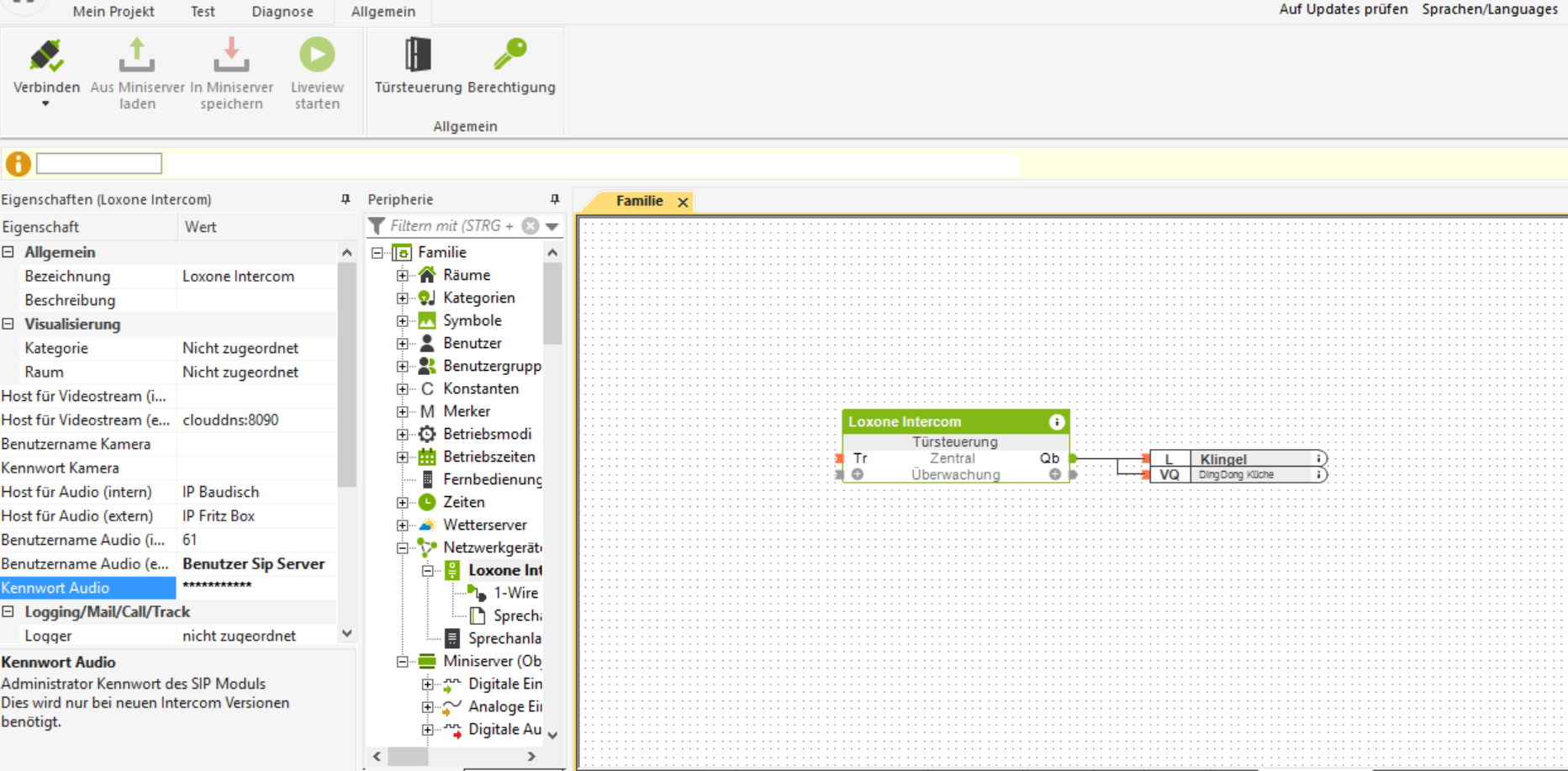This screenshot has width=1568, height=771.
Task: Click the Benutzer person icon
Action: coord(427,343)
